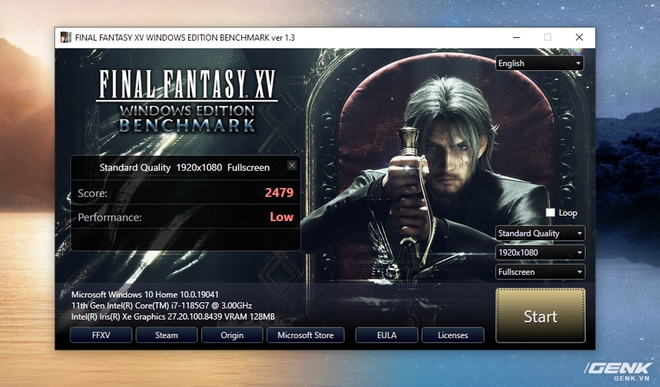Expand the Standard Quality preset dropdown
This screenshot has width=660, height=387.
point(540,233)
